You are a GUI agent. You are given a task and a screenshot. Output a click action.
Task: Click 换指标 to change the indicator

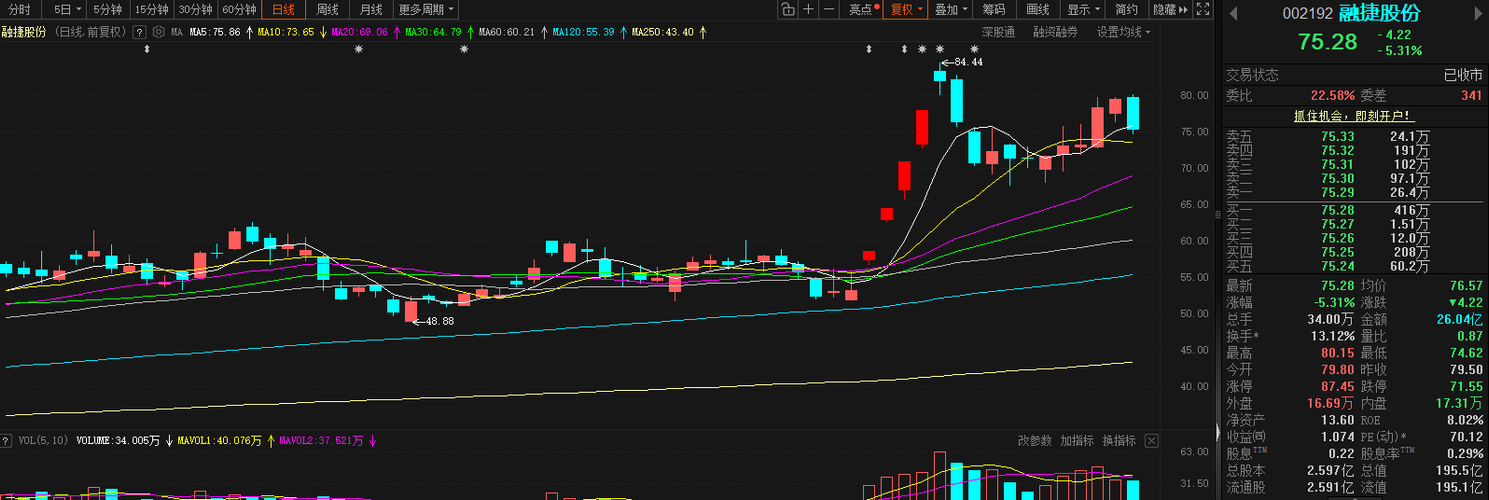[x=1119, y=440]
